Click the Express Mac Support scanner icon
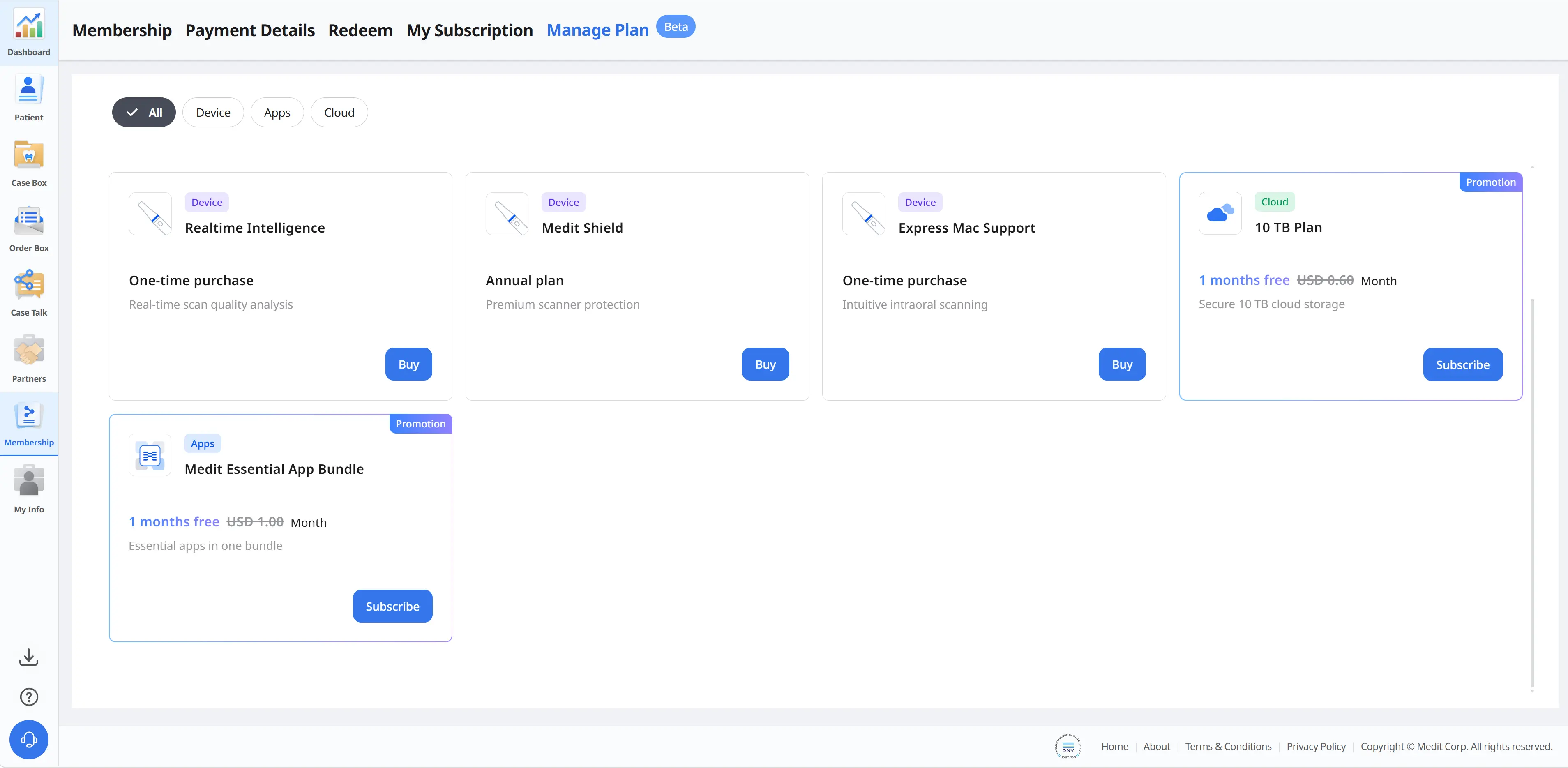This screenshot has height=768, width=1568. (x=864, y=214)
